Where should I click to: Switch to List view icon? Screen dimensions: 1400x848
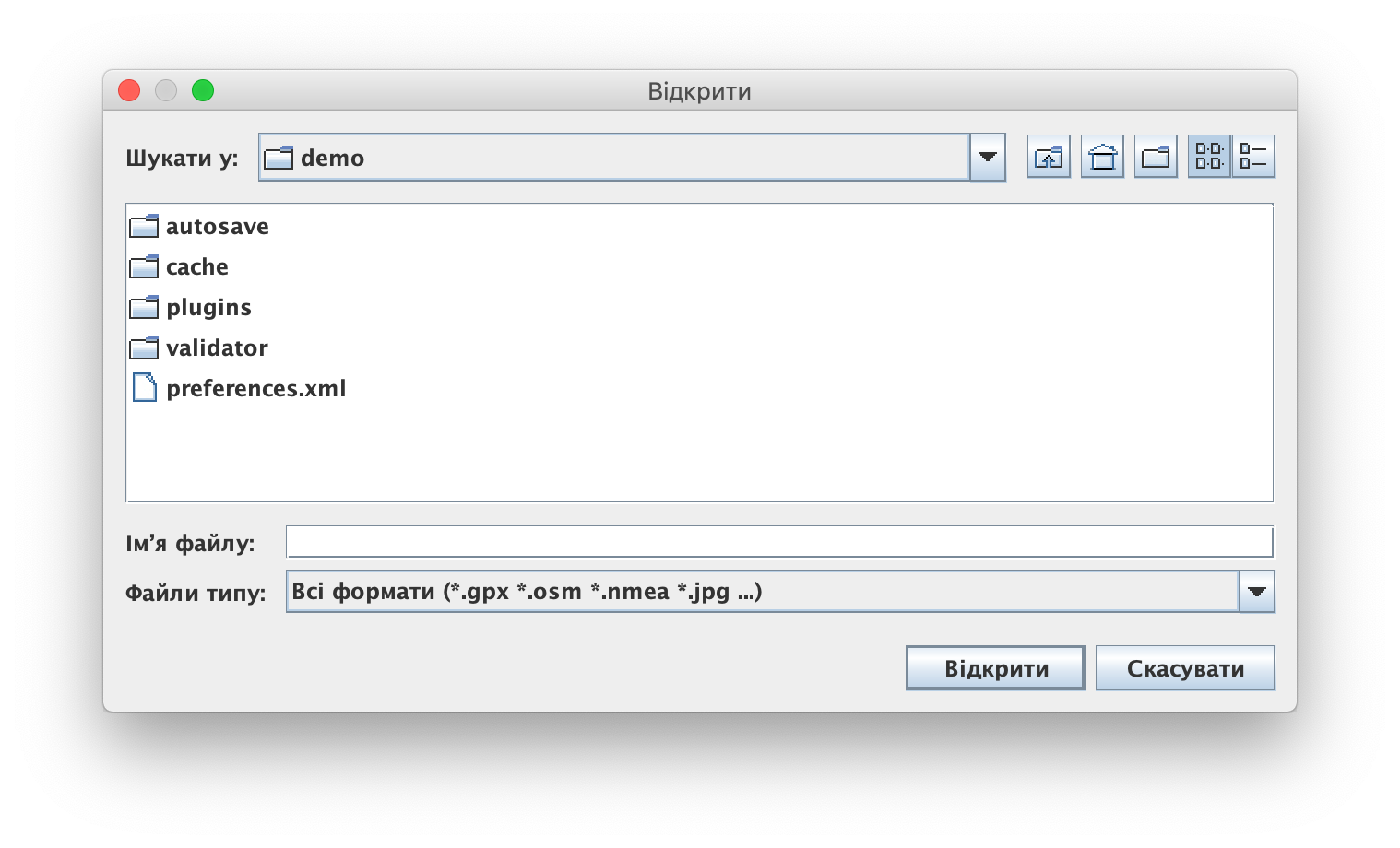click(1209, 157)
